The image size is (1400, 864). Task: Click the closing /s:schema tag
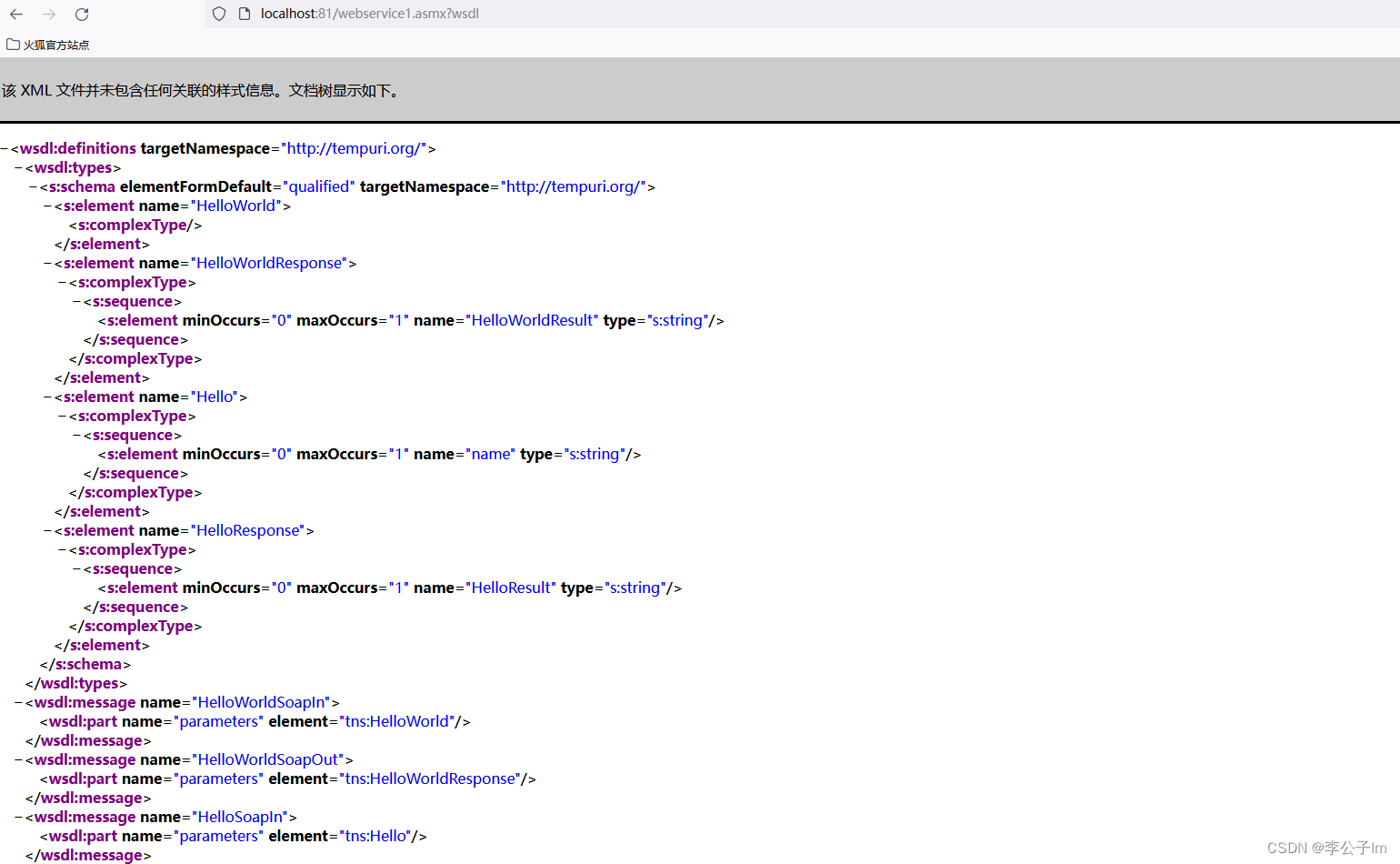pyautogui.click(x=85, y=664)
